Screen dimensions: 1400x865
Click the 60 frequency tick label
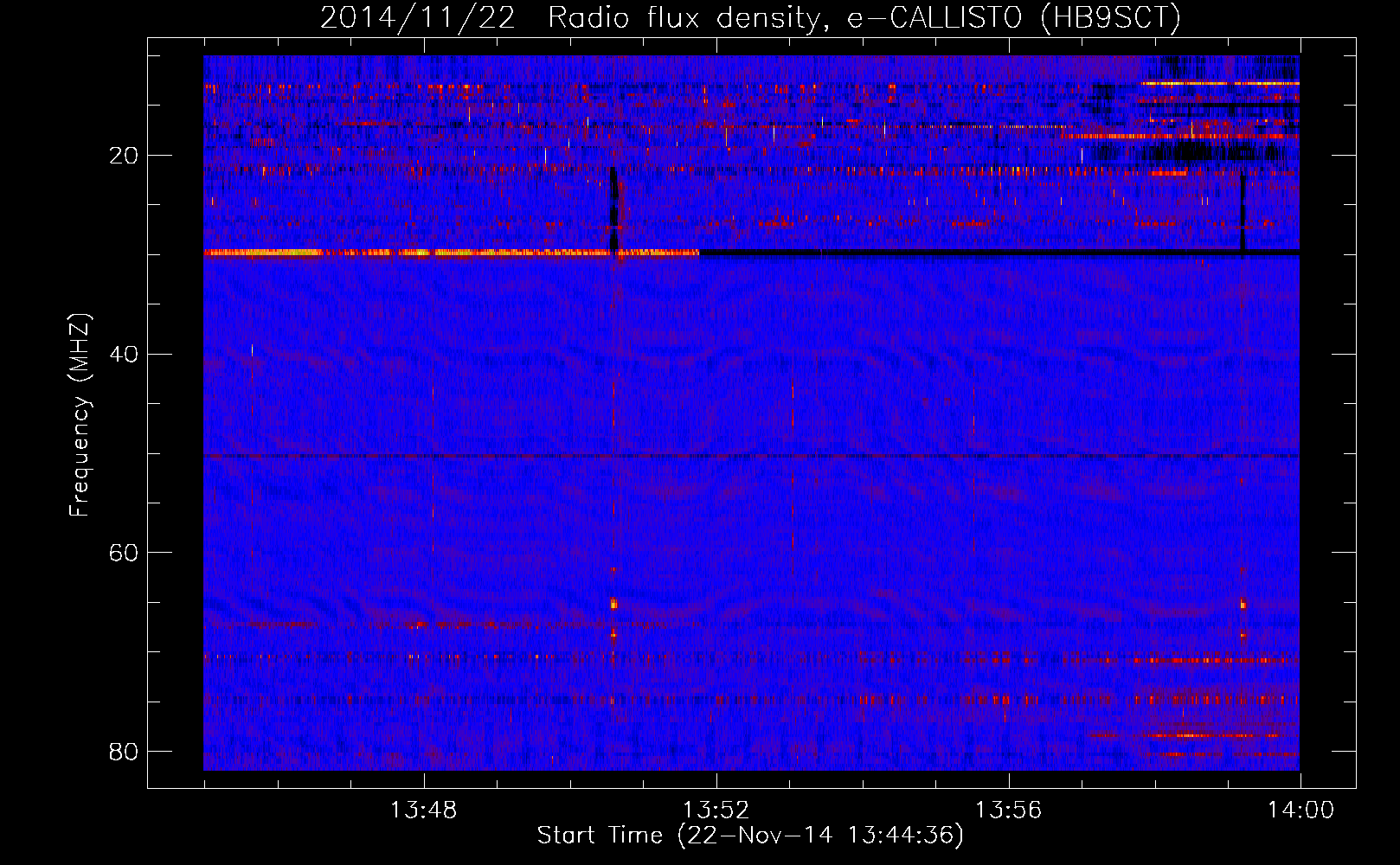coord(124,553)
